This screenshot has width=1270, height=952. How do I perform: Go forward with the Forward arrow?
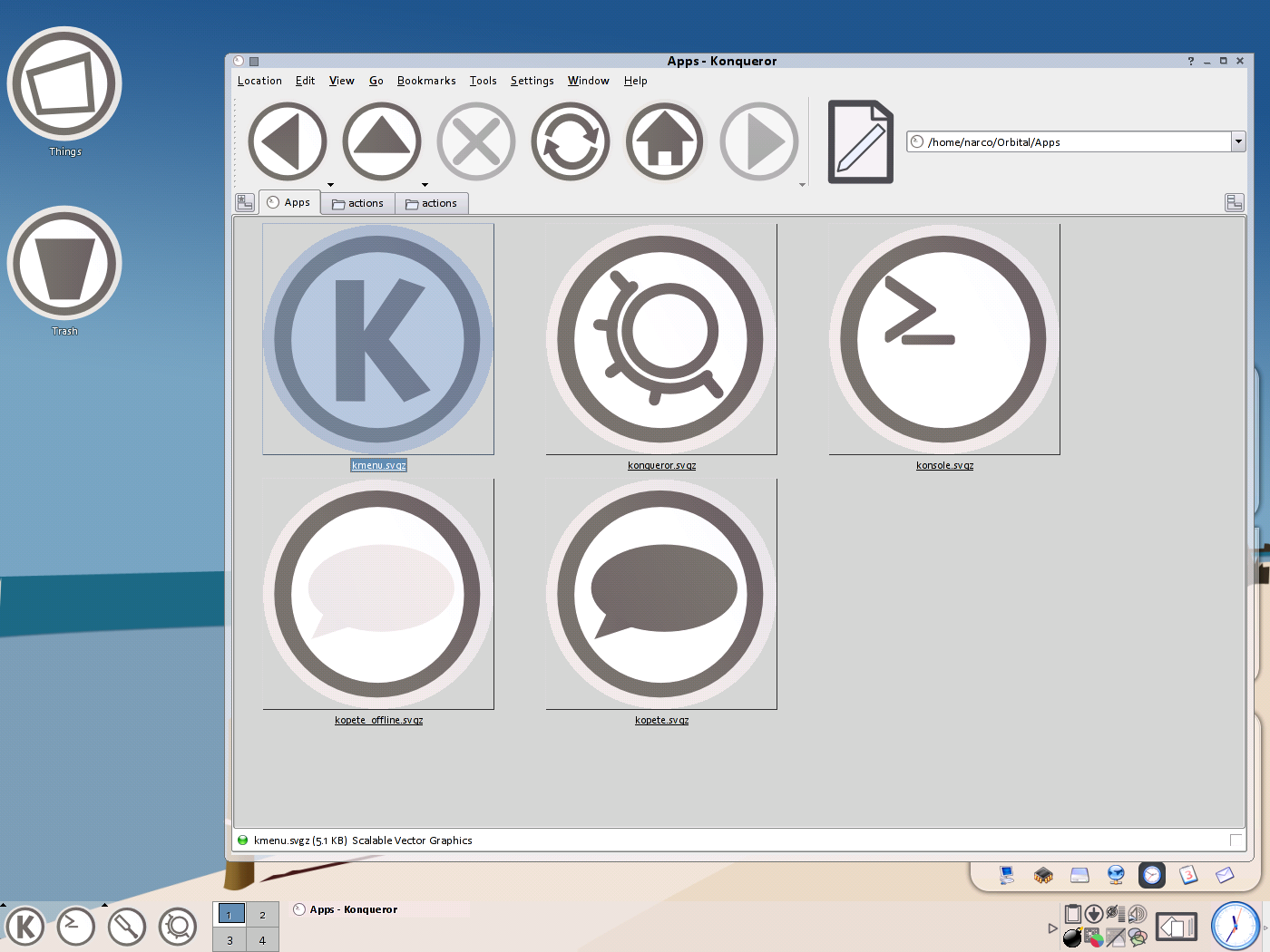coord(758,141)
